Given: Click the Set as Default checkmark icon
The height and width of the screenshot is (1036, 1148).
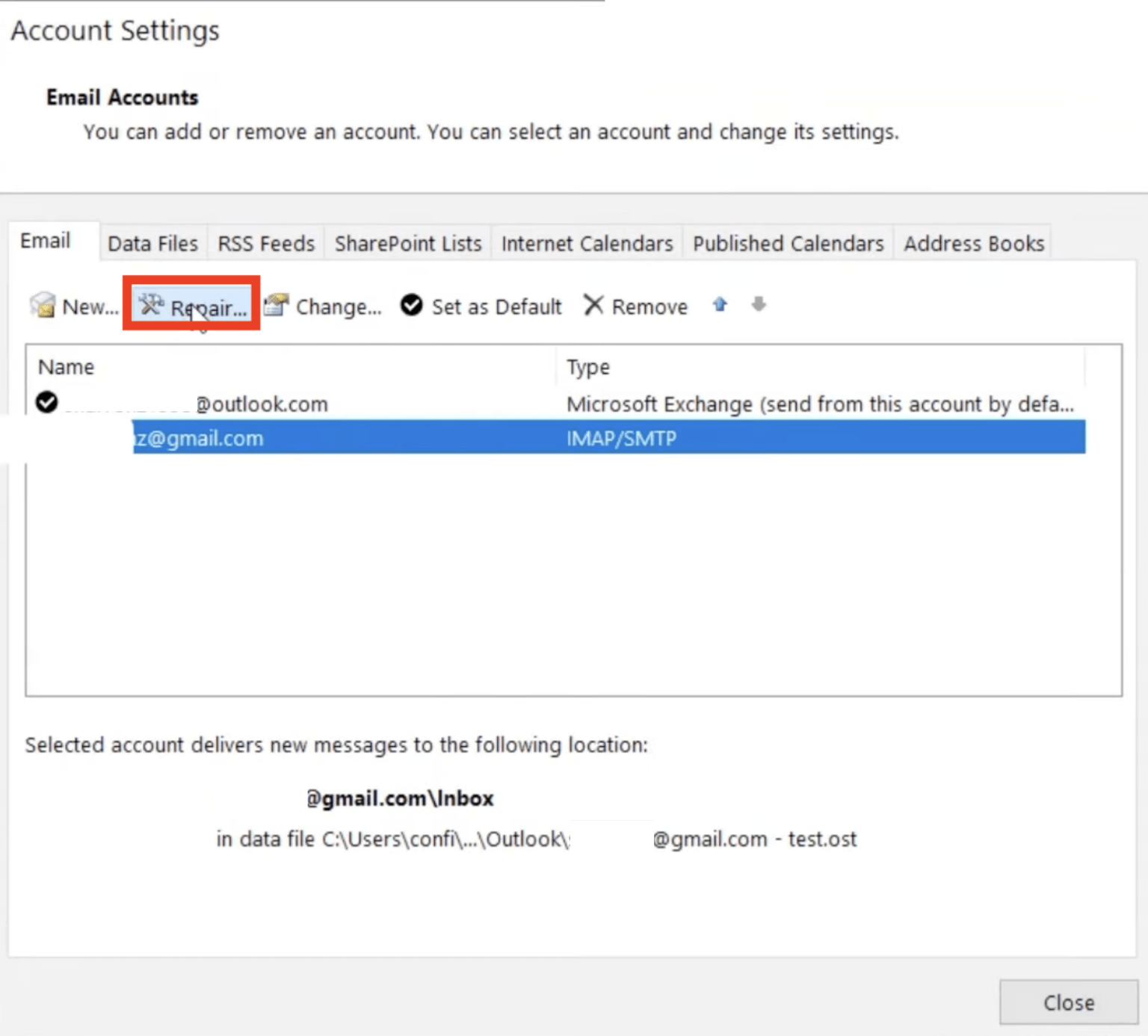Looking at the screenshot, I should 411,305.
